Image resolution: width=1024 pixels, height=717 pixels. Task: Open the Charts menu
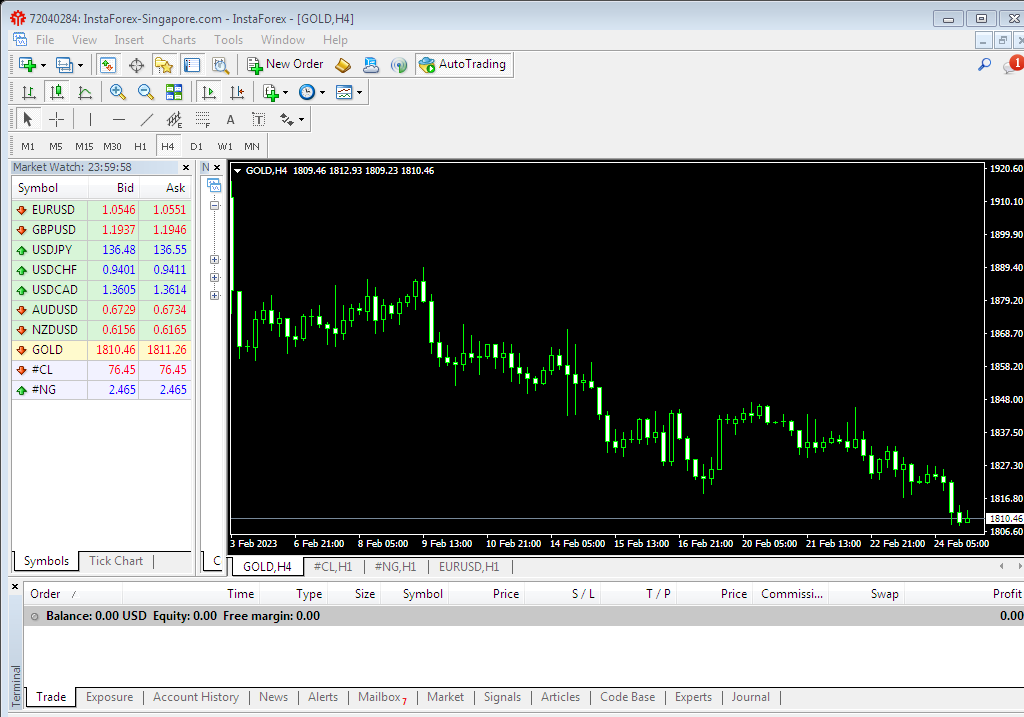pos(179,40)
